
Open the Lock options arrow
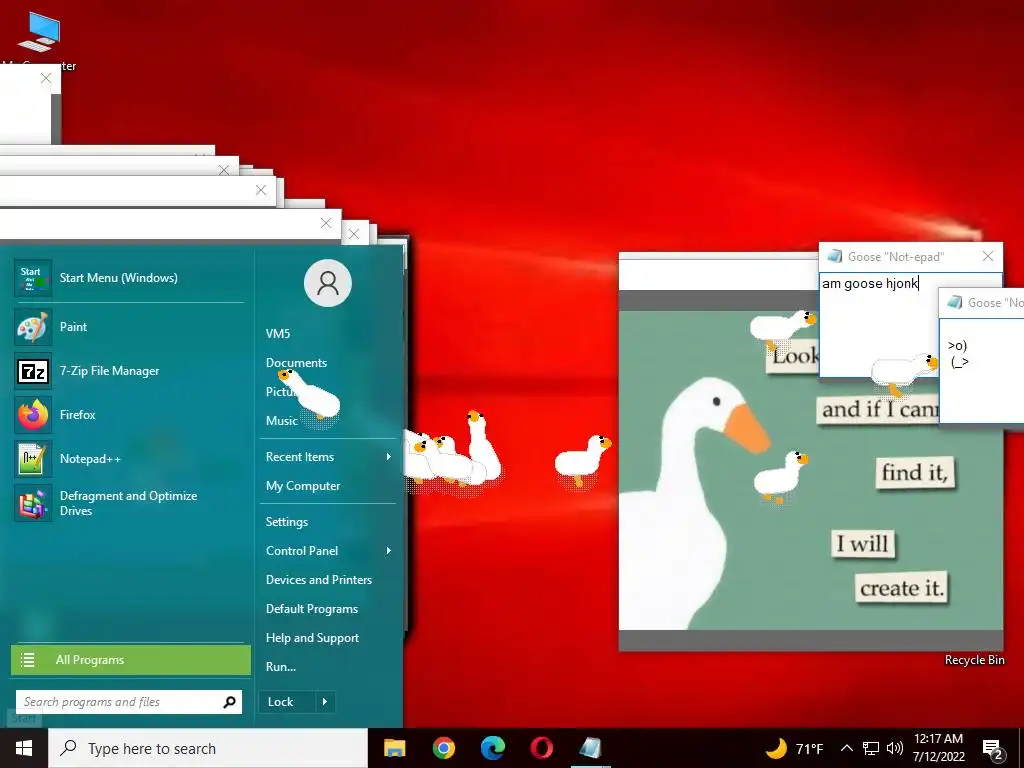coord(325,702)
